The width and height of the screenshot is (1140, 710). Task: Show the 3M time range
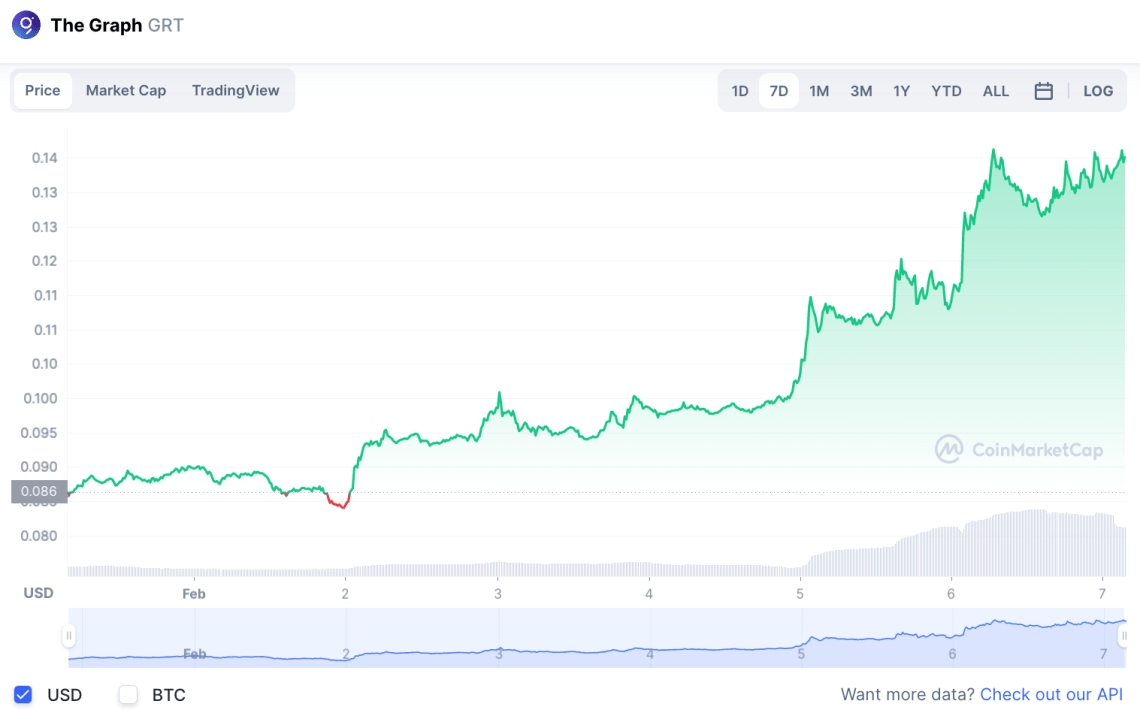tap(862, 91)
